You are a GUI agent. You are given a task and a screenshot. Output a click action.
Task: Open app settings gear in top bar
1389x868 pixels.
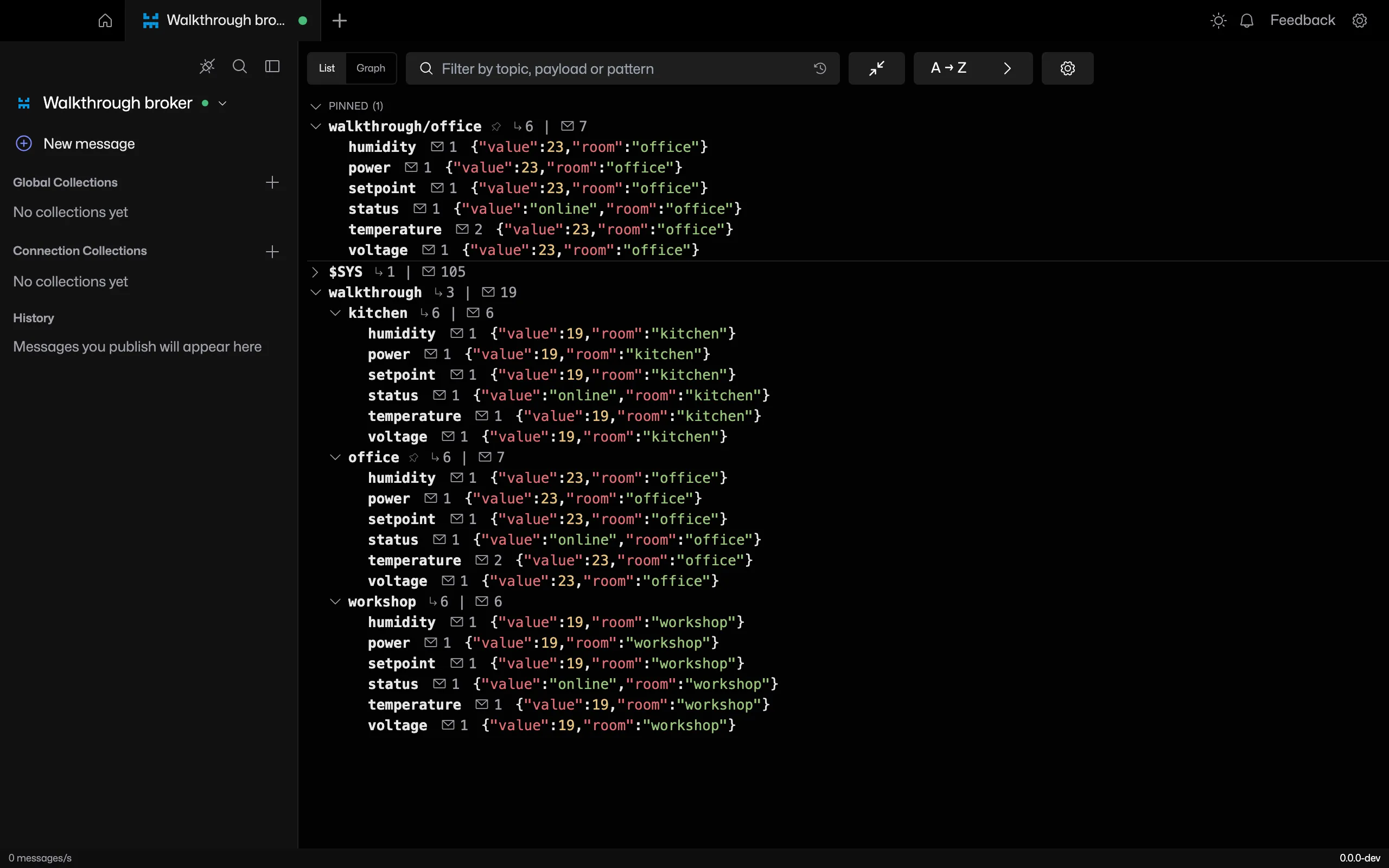point(1360,21)
